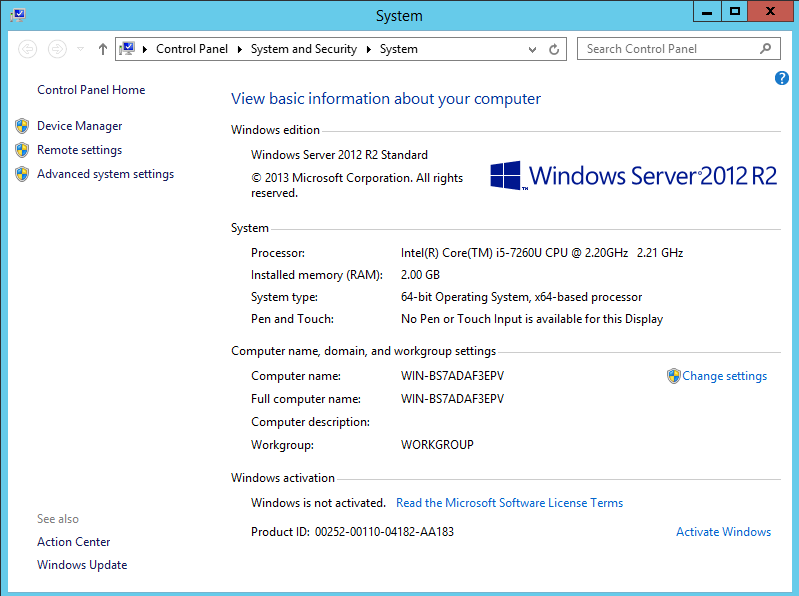Click the shield icon beside Device Manager

tap(22, 126)
